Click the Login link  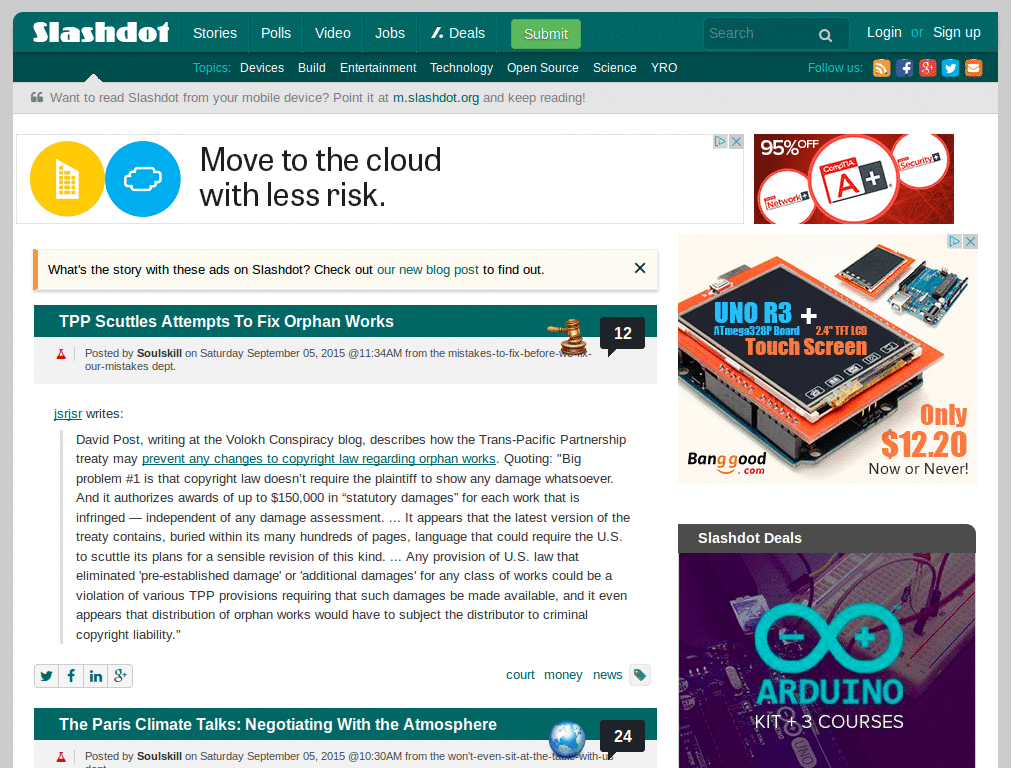point(884,32)
